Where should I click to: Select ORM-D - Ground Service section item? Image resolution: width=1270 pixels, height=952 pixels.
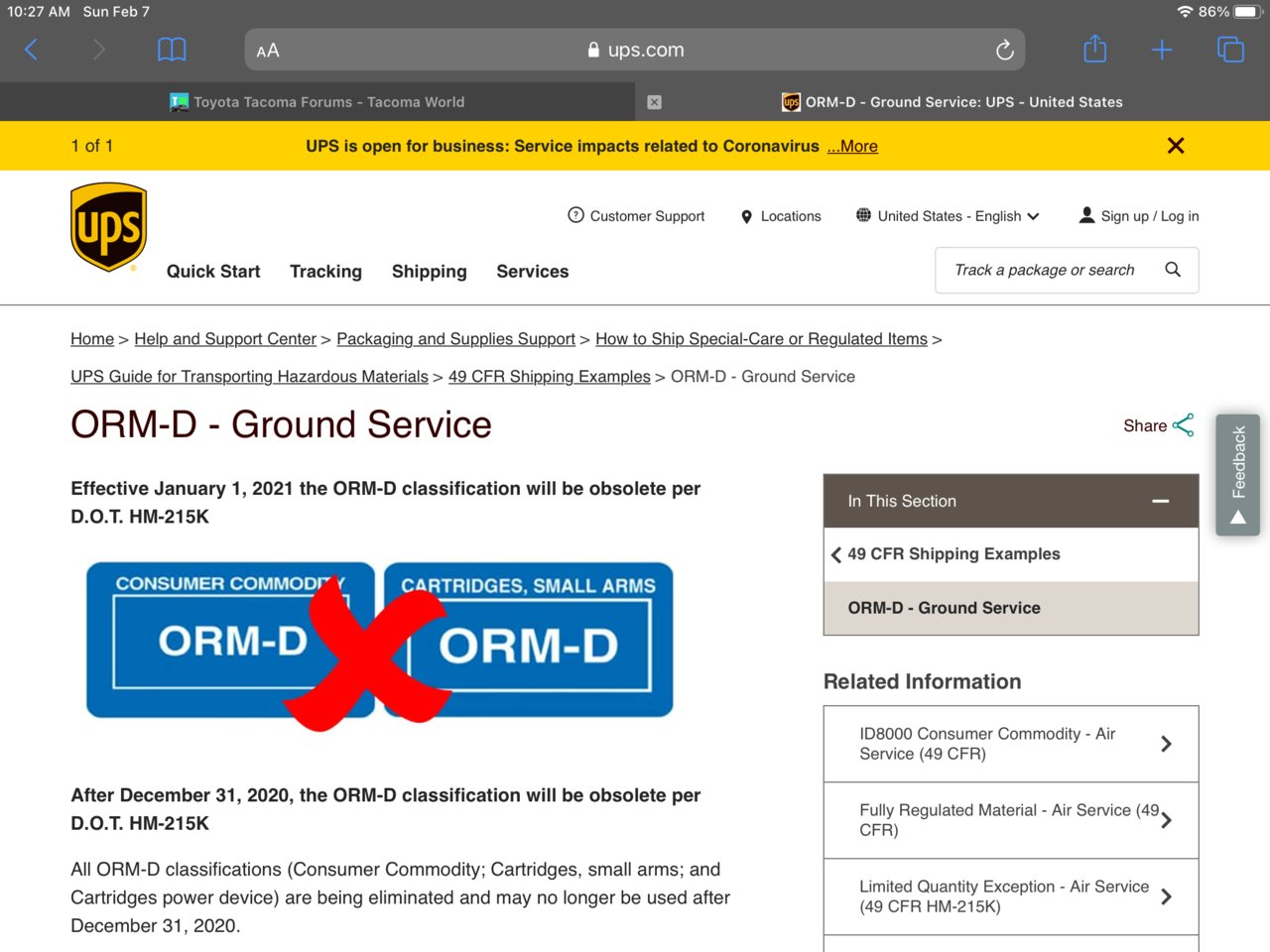1011,608
